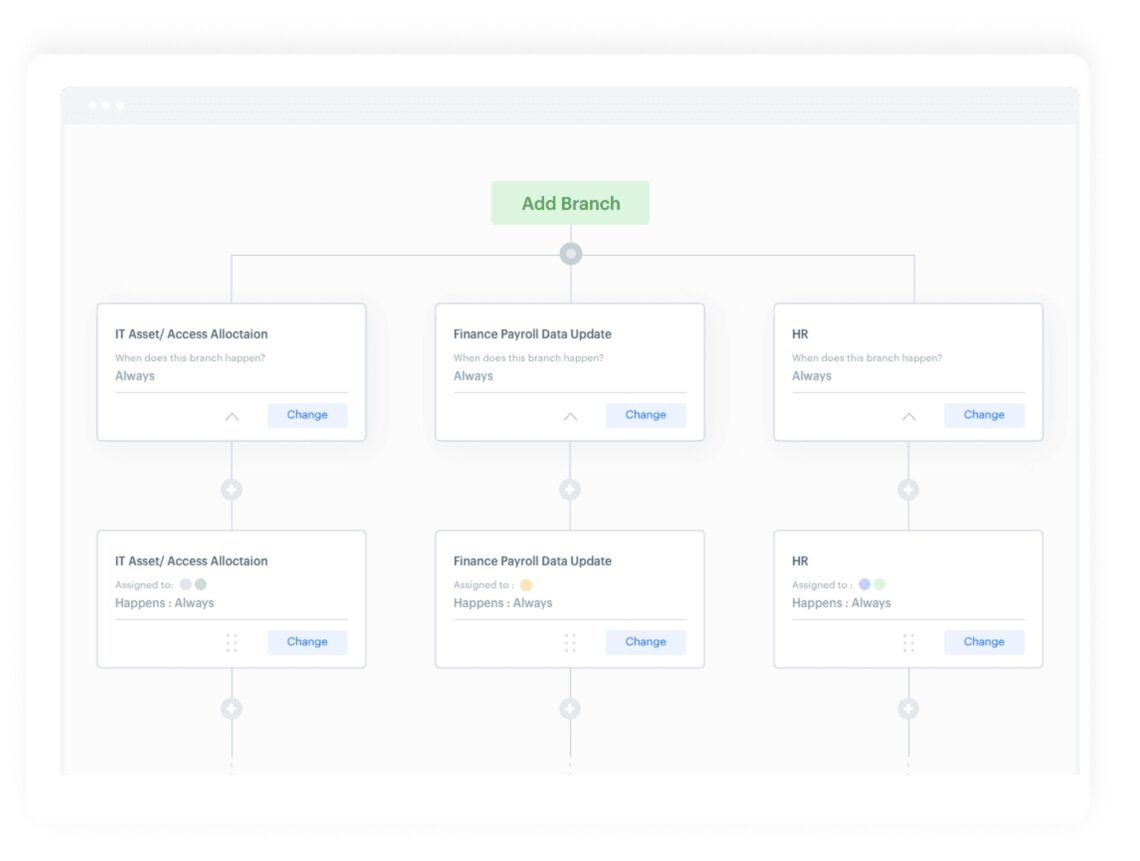
Task: Click the green Add Branch button
Action: point(570,203)
